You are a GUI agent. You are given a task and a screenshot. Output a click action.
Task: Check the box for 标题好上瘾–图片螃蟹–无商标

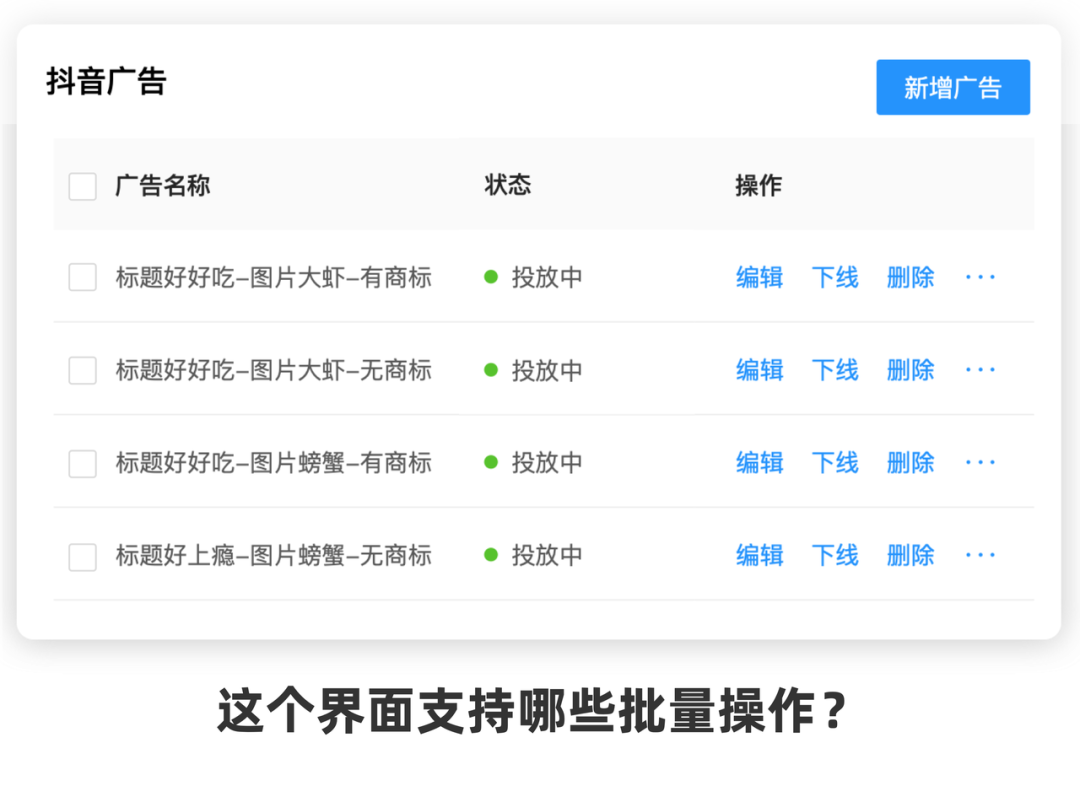pos(83,556)
